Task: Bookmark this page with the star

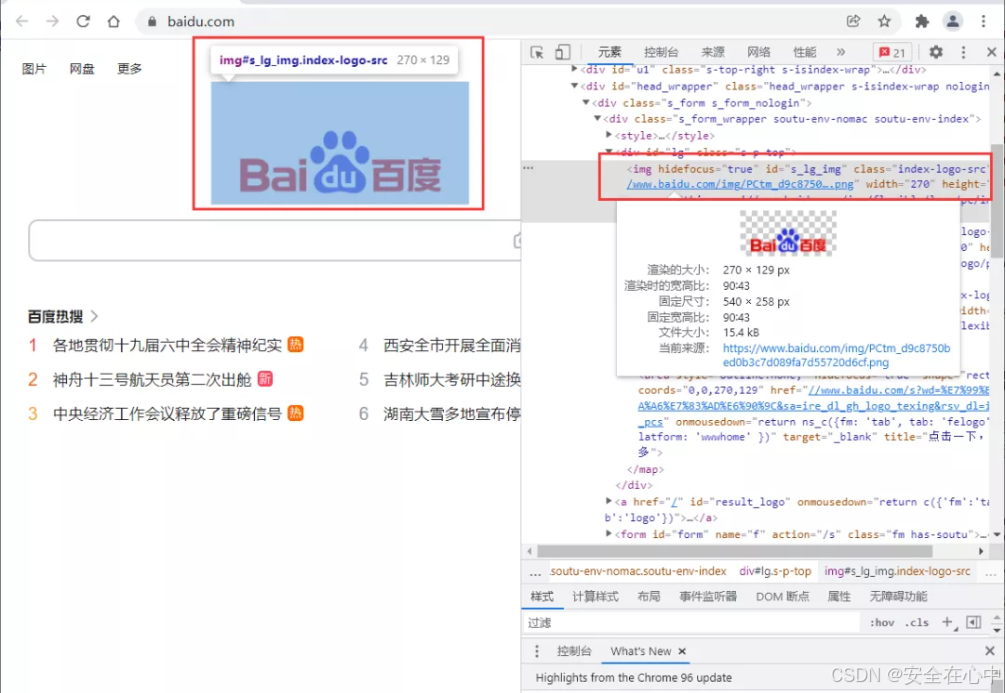Action: click(x=884, y=21)
